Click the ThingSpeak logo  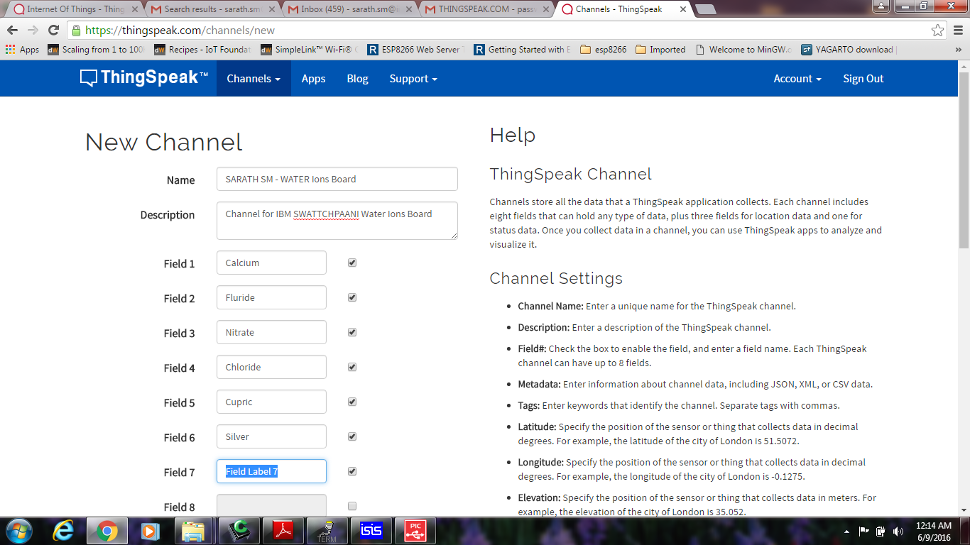(x=144, y=78)
